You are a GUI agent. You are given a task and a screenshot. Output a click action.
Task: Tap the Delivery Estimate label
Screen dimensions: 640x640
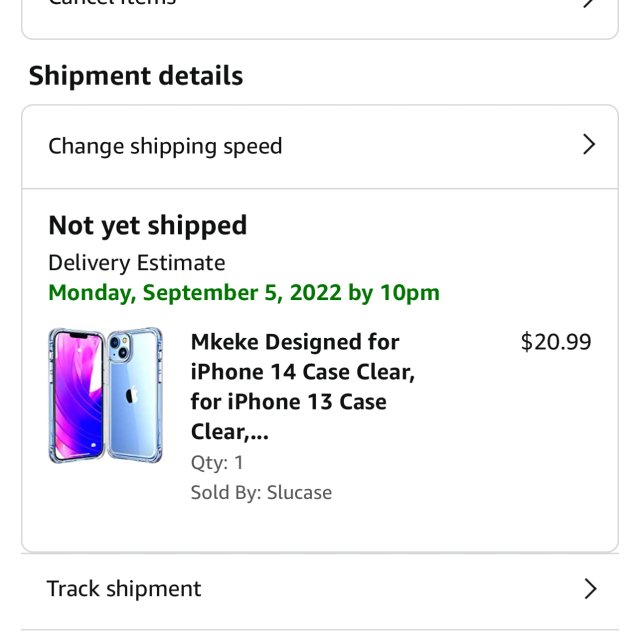[137, 263]
